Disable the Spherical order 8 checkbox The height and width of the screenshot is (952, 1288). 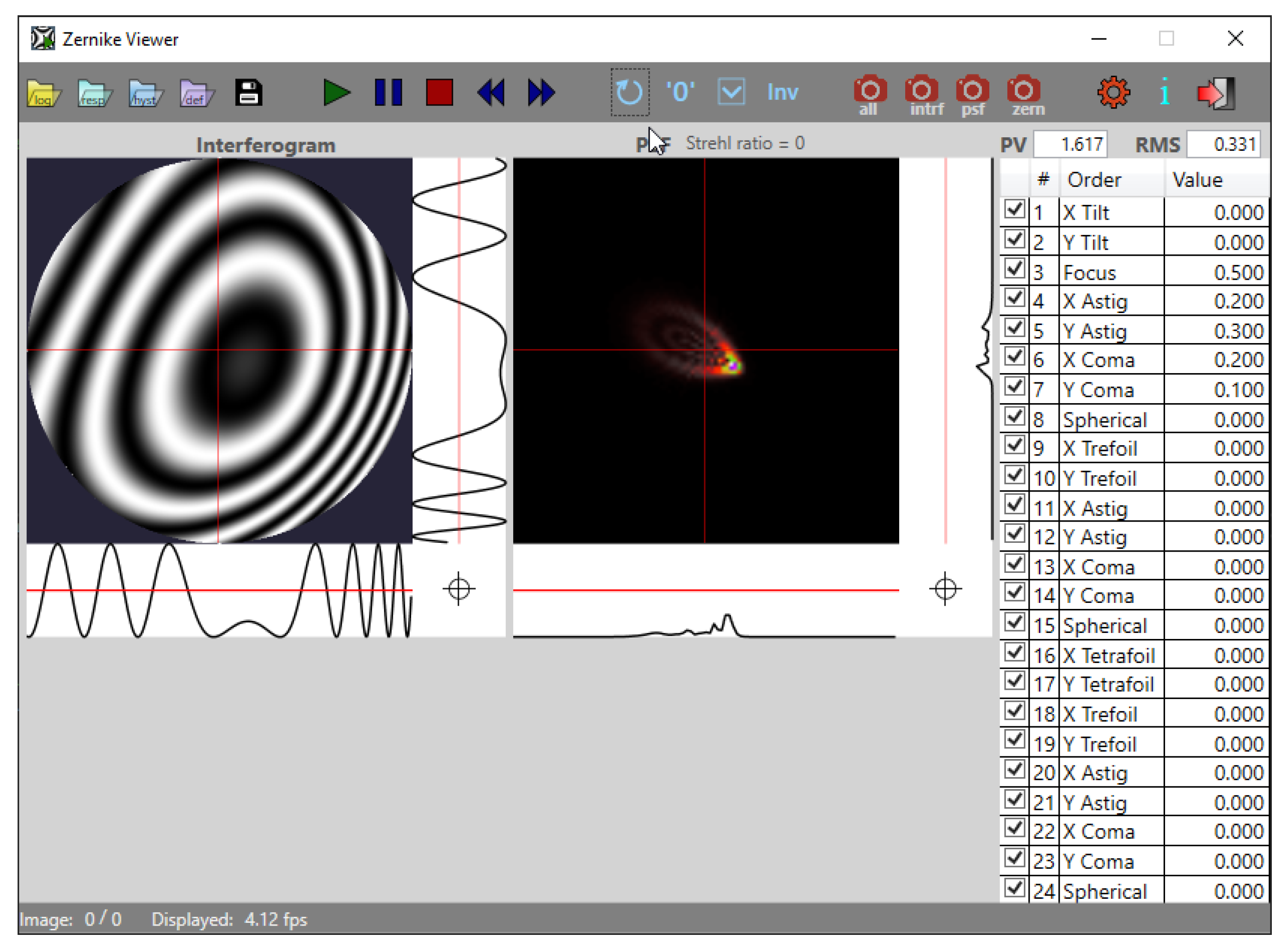pyautogui.click(x=1014, y=417)
